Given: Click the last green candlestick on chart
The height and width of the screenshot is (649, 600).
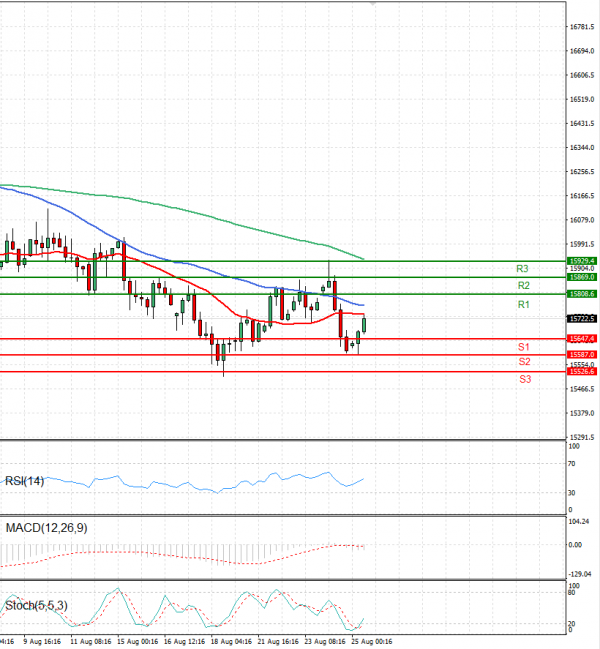Looking at the screenshot, I should (364, 325).
